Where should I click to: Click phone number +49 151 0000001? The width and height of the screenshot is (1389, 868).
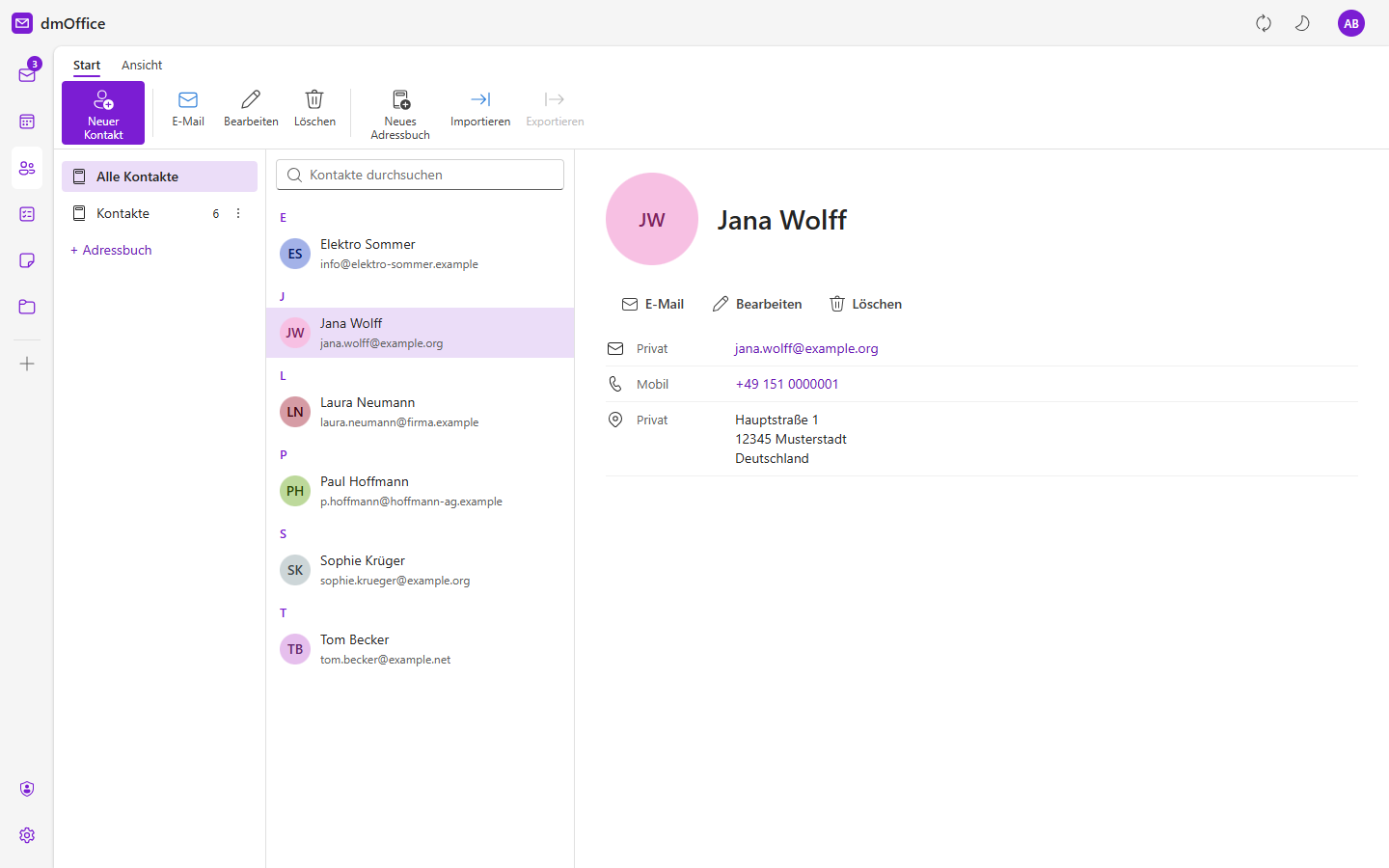coord(787,384)
